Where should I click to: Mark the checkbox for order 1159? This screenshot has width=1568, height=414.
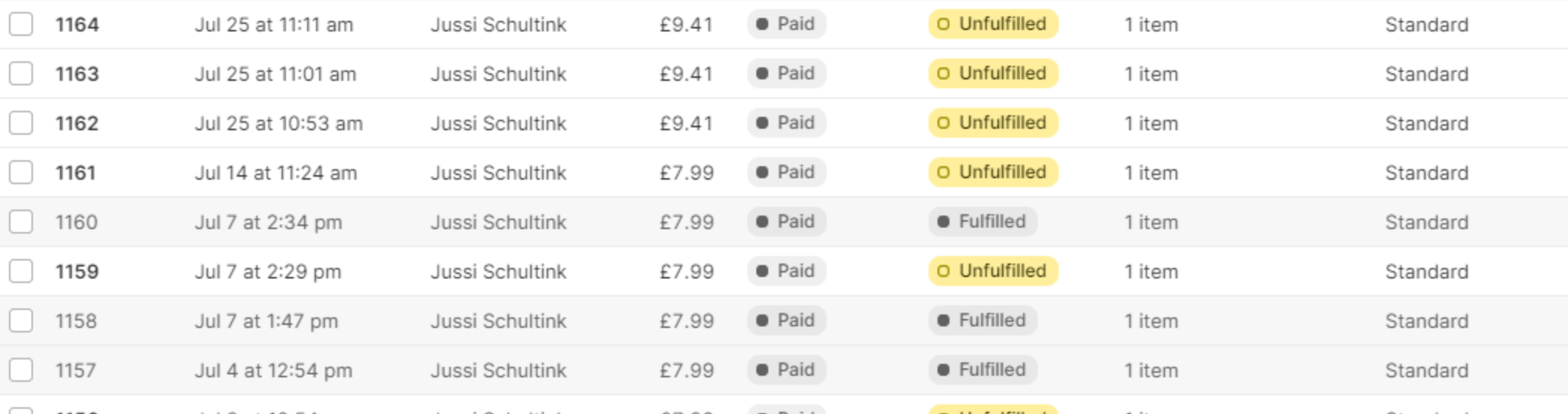(21, 271)
